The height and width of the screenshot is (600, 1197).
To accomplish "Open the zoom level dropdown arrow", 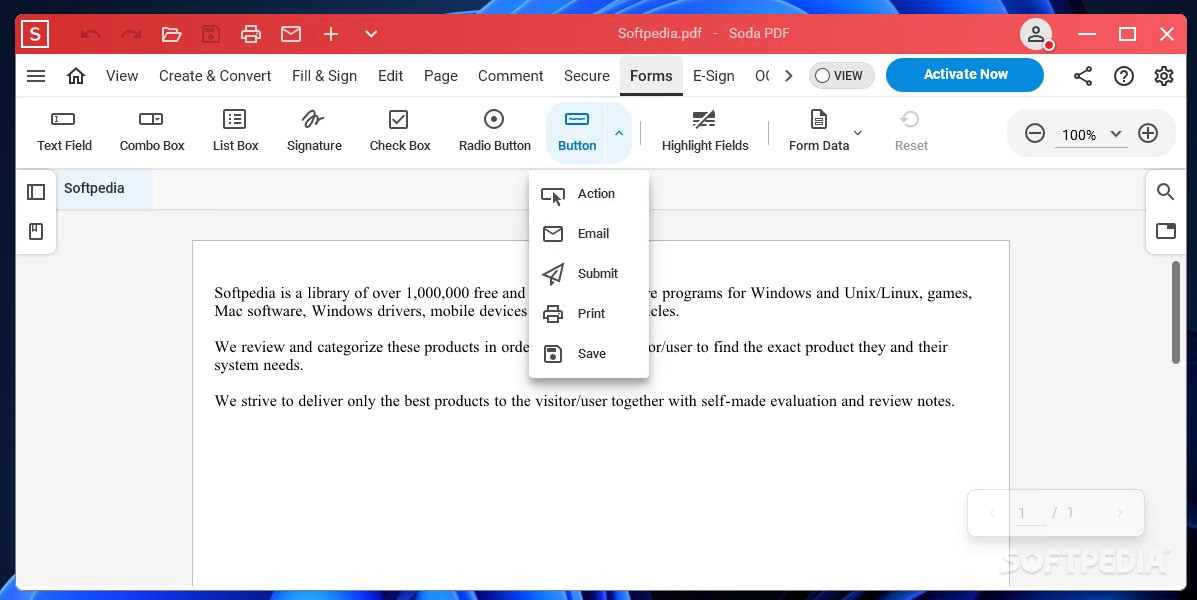I will pos(1115,134).
